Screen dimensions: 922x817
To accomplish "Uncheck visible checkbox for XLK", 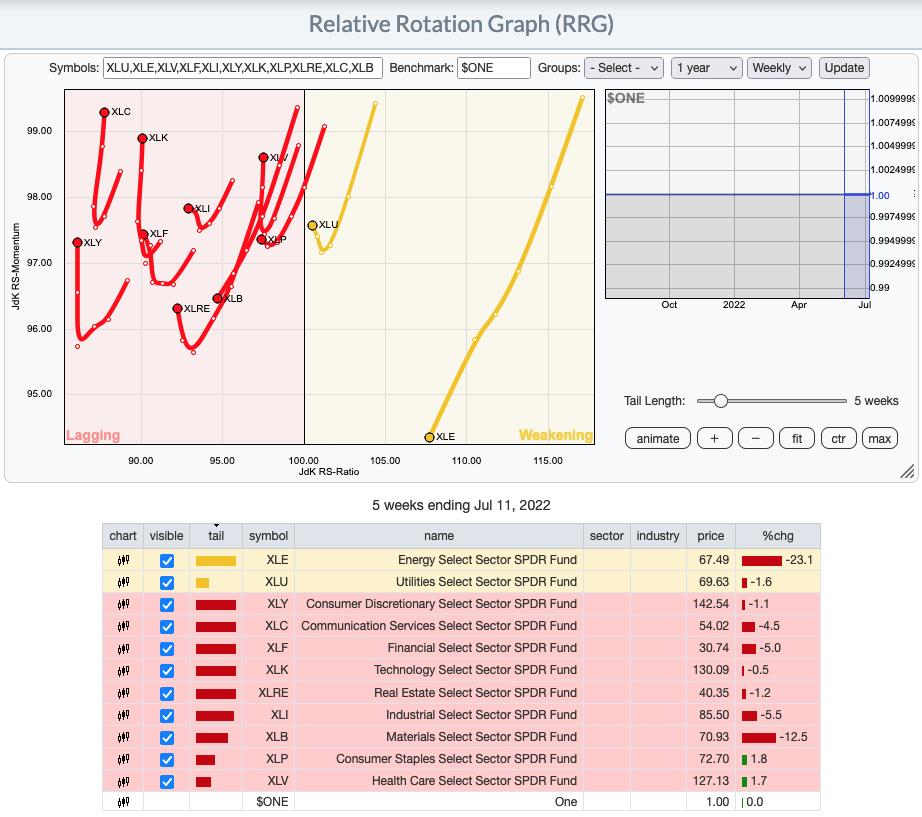I will (x=167, y=671).
